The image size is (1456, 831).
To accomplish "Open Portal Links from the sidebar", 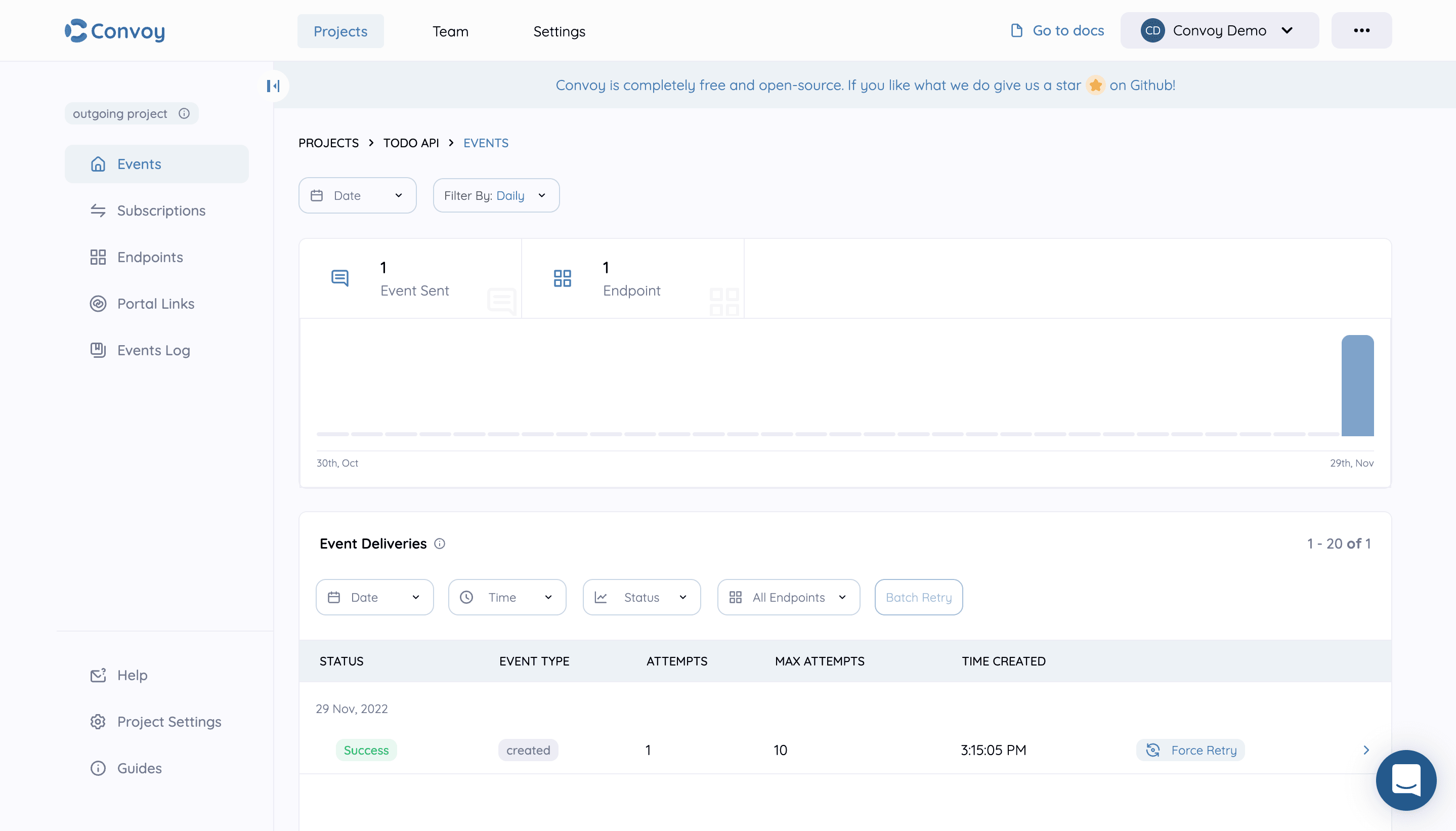I will (x=156, y=304).
